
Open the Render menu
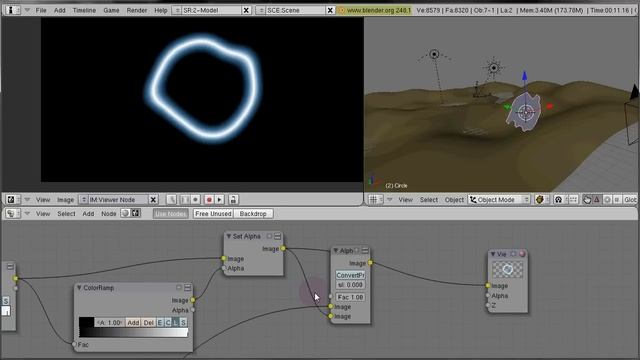137,10
